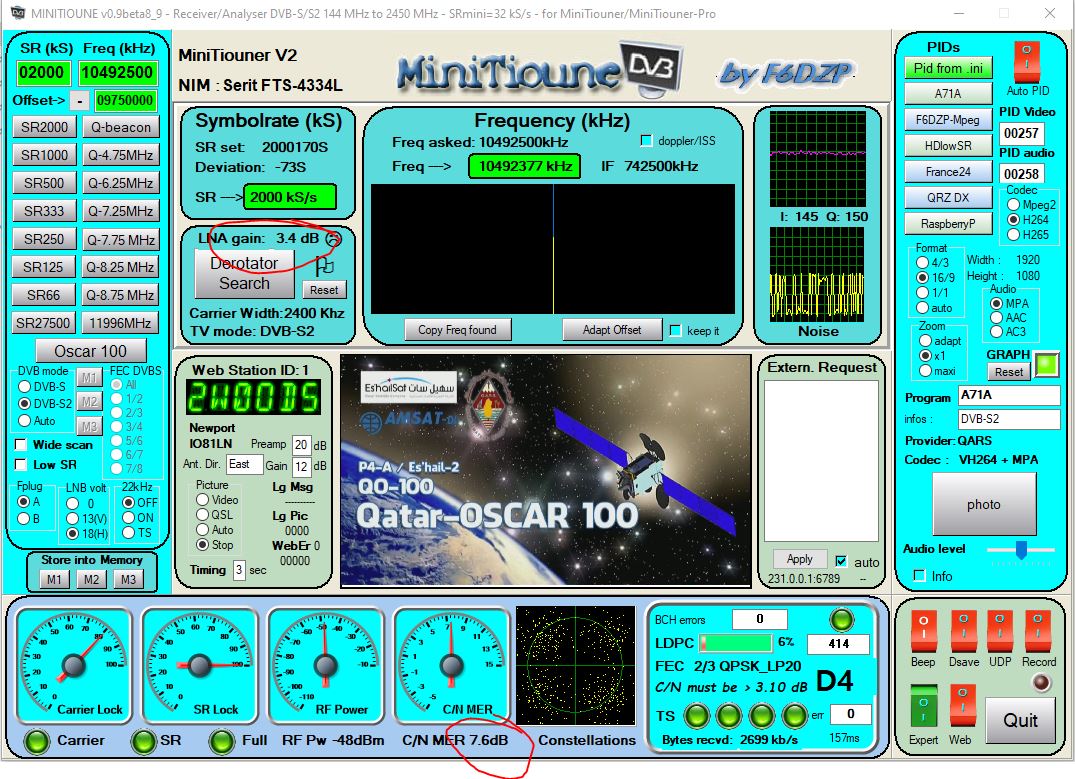Click the Quit button
The image size is (1075, 779).
click(1020, 720)
